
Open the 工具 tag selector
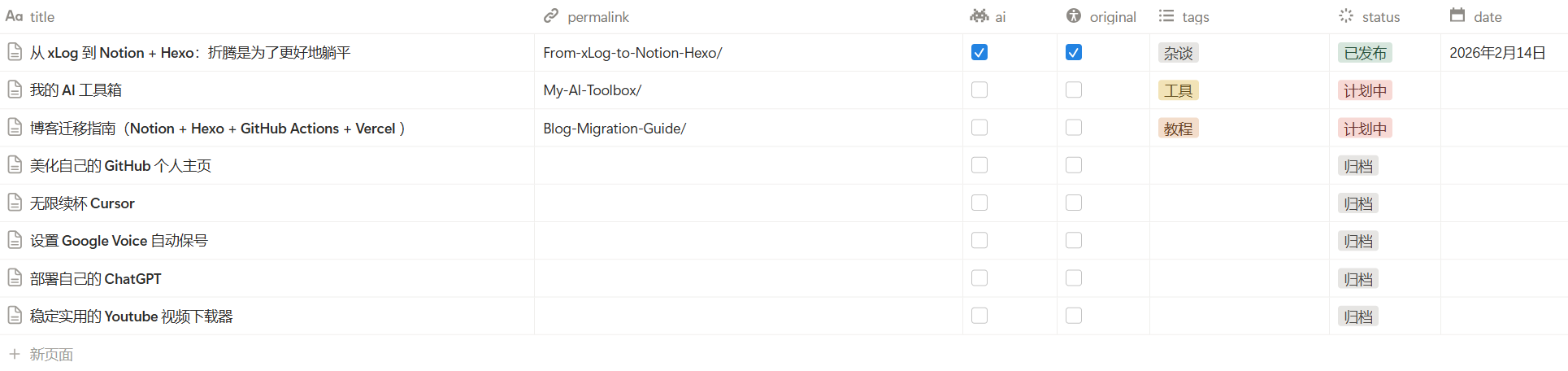click(1178, 90)
